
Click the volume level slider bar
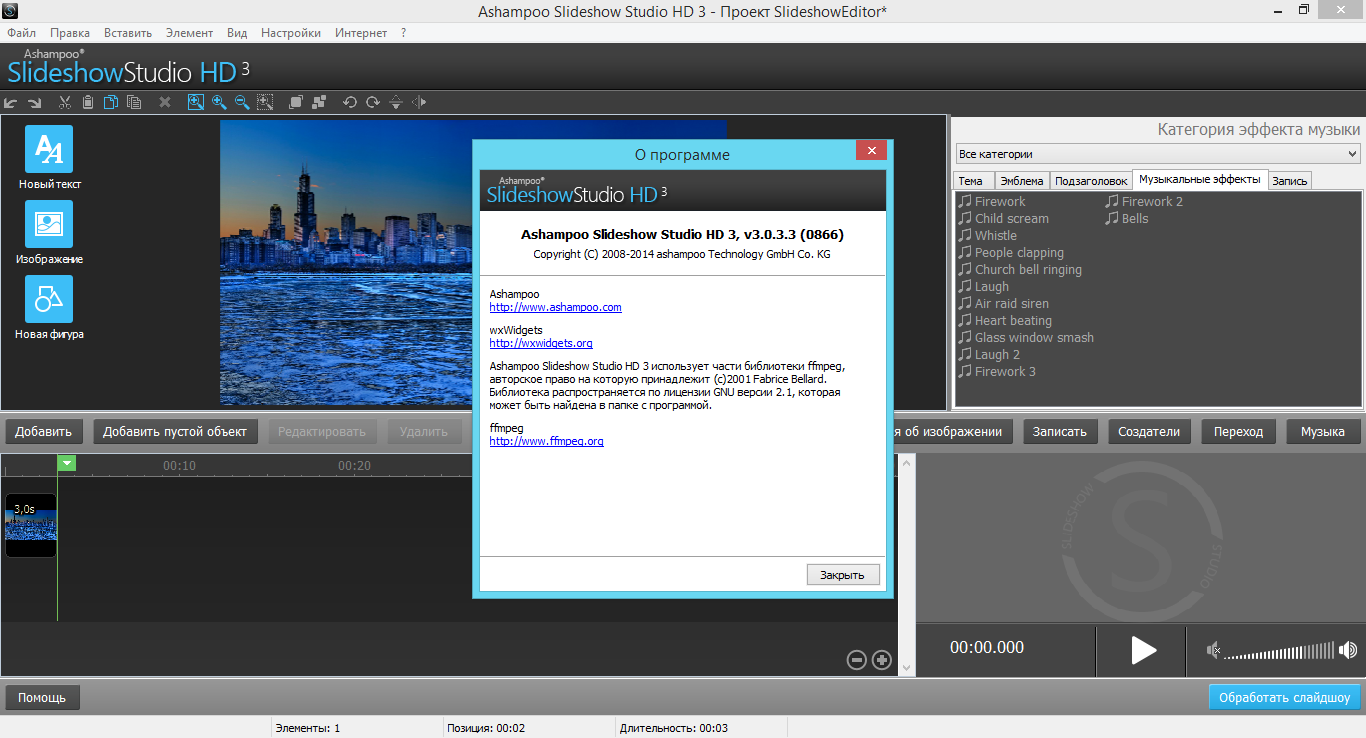pyautogui.click(x=1278, y=651)
